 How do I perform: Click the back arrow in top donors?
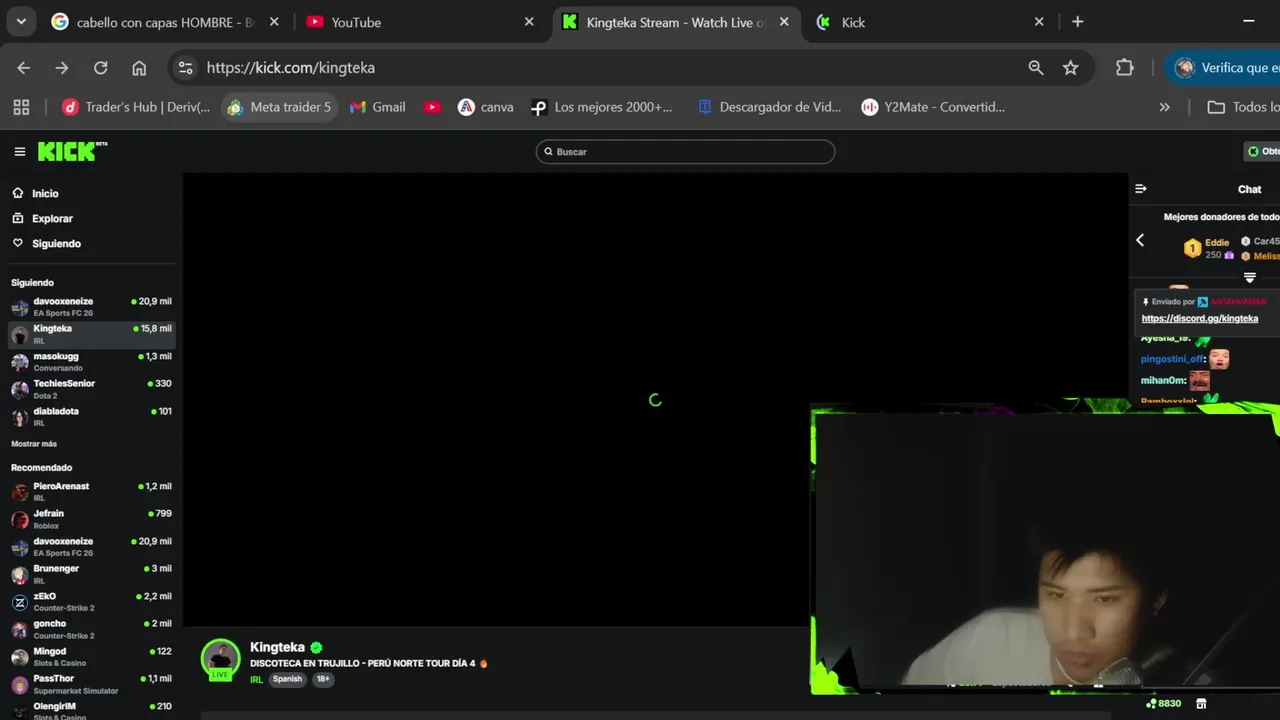pos(1140,240)
